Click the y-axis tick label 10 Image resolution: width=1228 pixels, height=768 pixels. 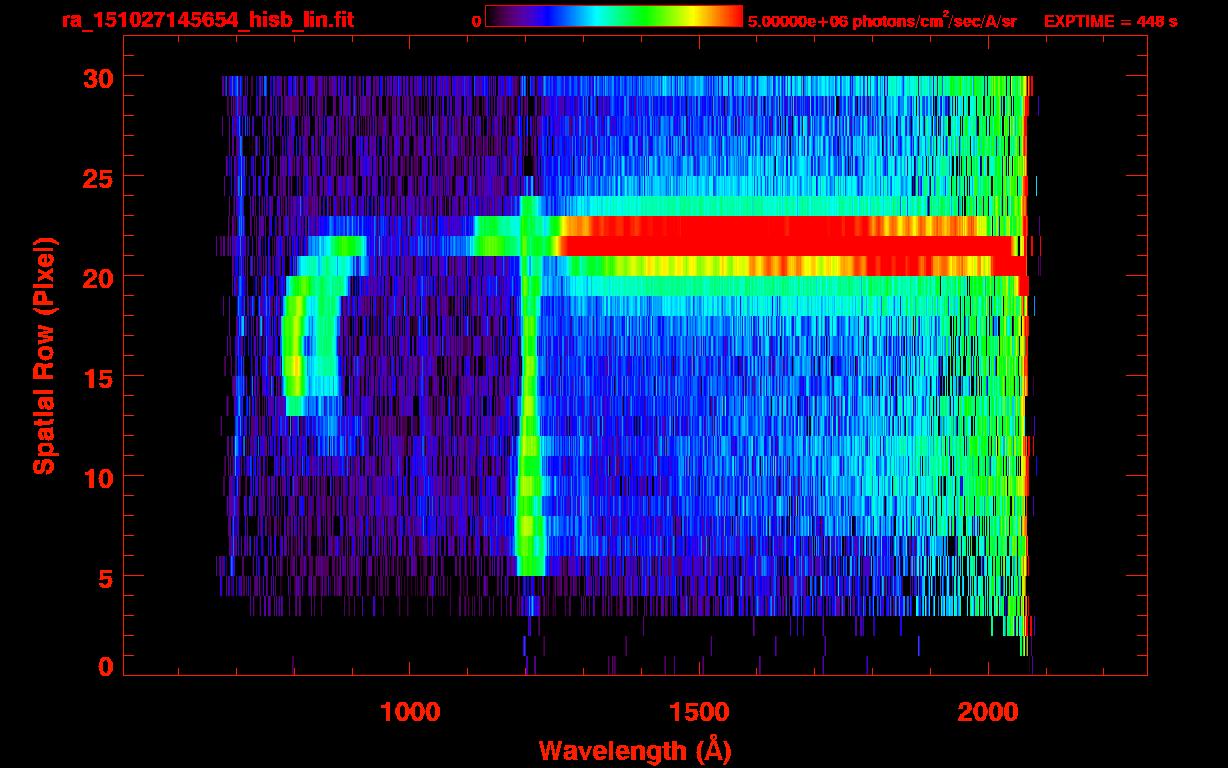pos(98,477)
